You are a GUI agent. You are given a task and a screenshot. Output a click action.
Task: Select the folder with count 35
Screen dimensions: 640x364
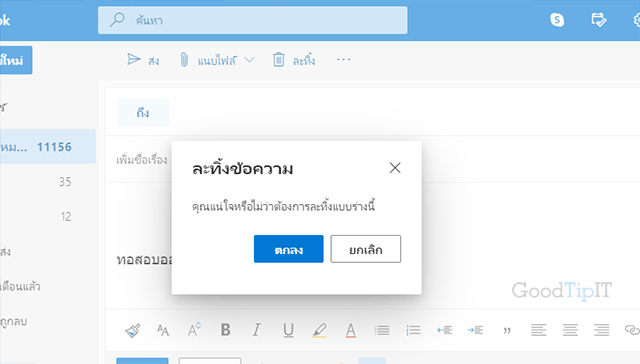48,182
